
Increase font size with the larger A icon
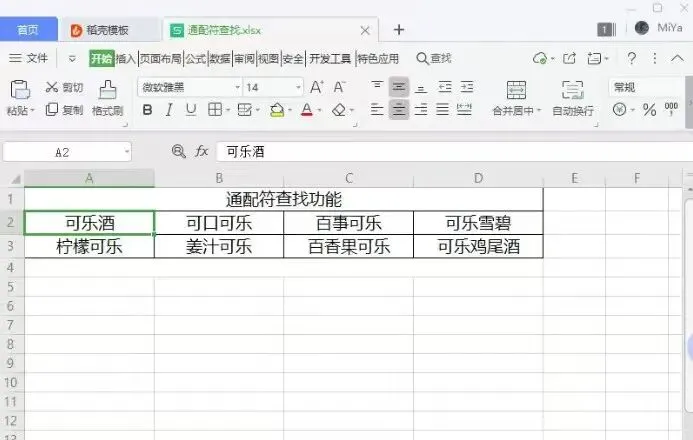[x=316, y=87]
